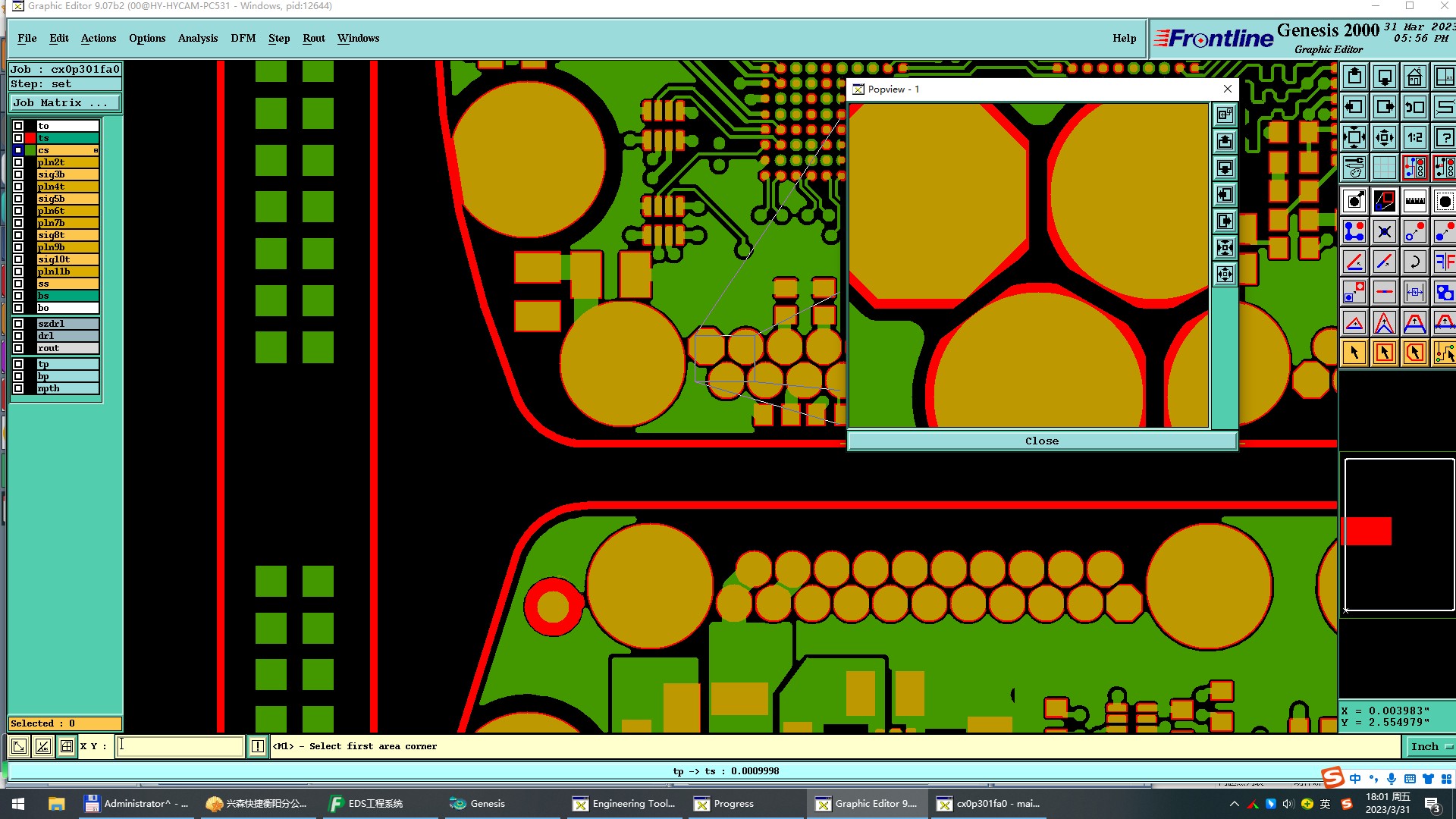This screenshot has width=1456, height=819.
Task: Click the X Y coordinate input field
Action: click(180, 746)
